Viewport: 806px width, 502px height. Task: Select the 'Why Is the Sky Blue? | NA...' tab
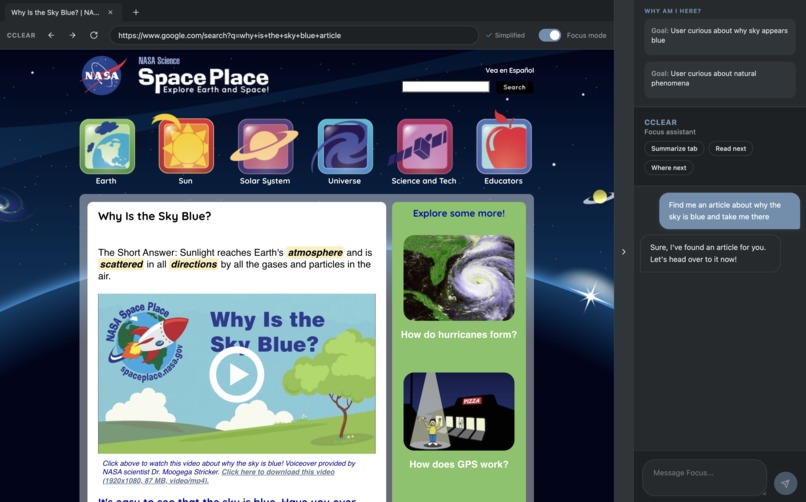[61, 12]
